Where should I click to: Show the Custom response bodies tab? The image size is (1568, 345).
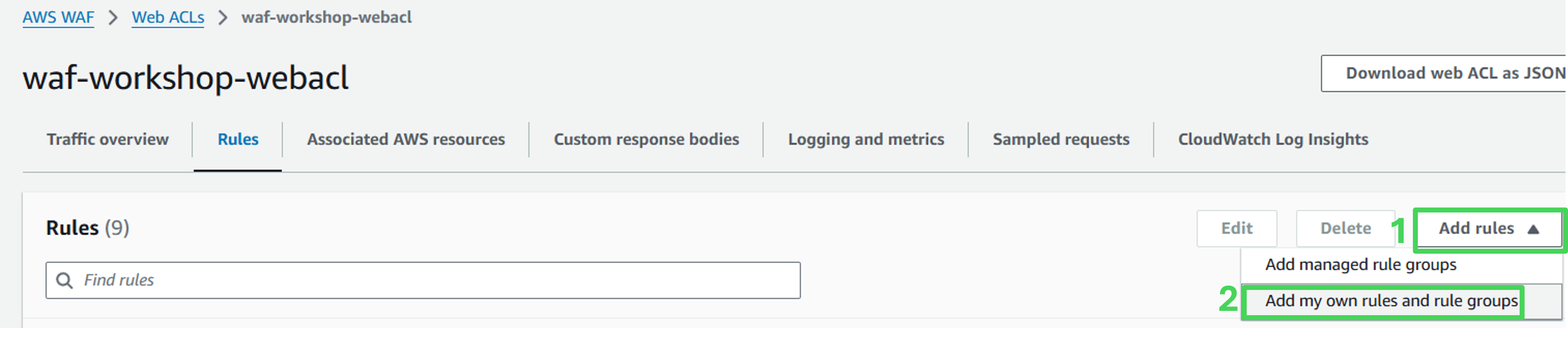646,140
